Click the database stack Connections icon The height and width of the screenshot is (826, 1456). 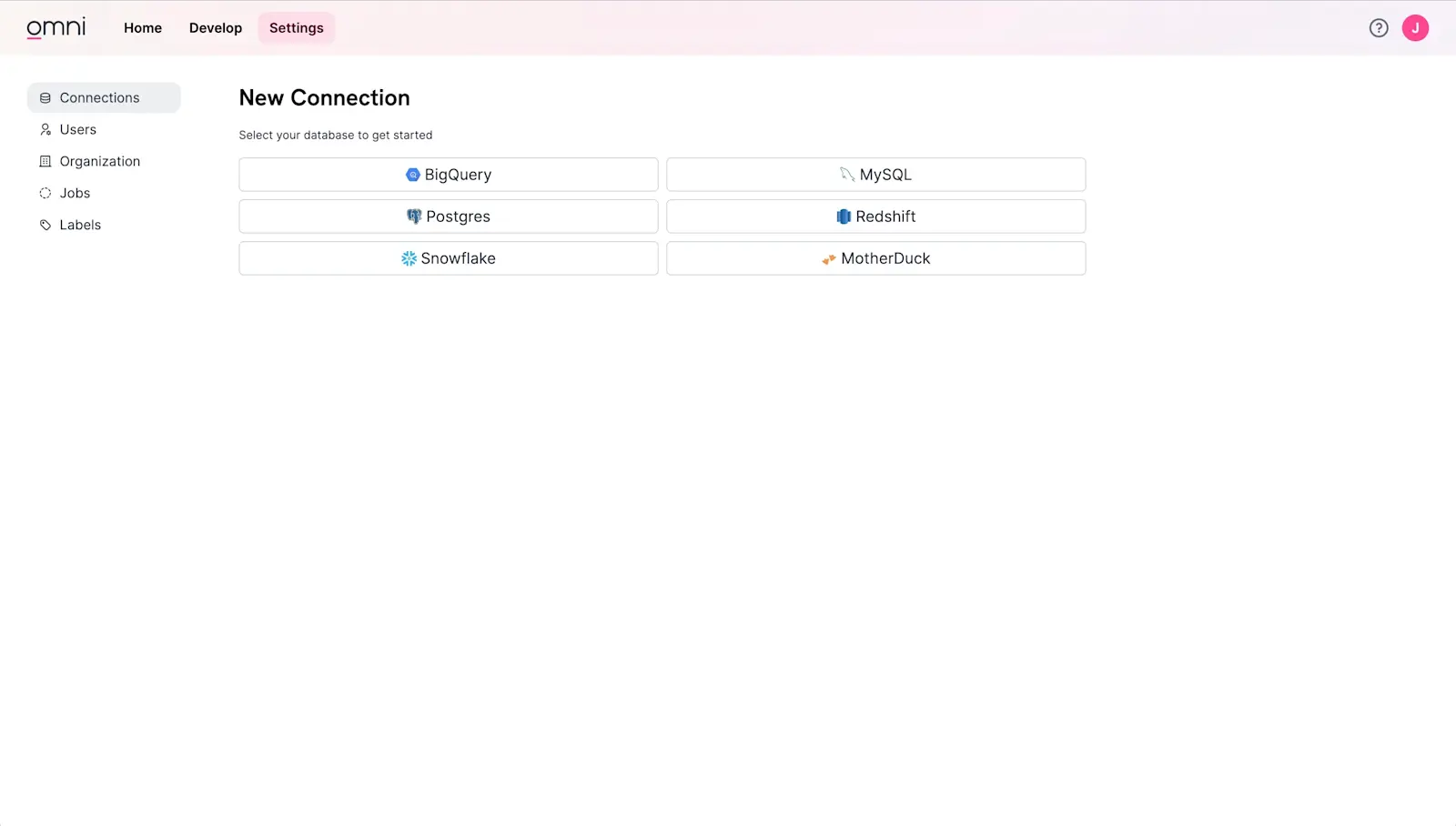(x=45, y=98)
